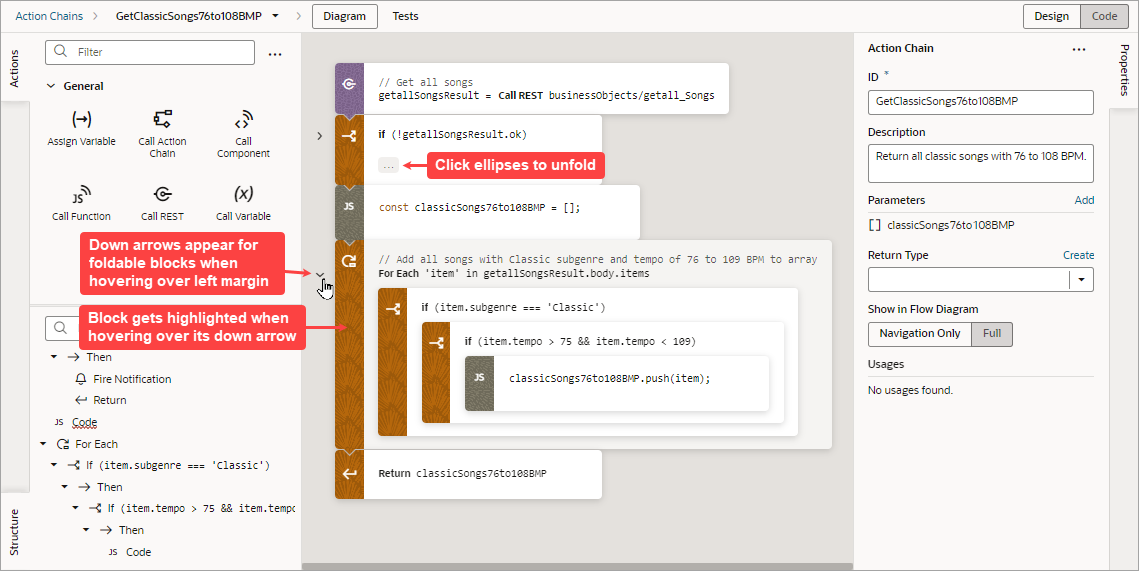Click the '// Get all songs' comment

coord(426,82)
